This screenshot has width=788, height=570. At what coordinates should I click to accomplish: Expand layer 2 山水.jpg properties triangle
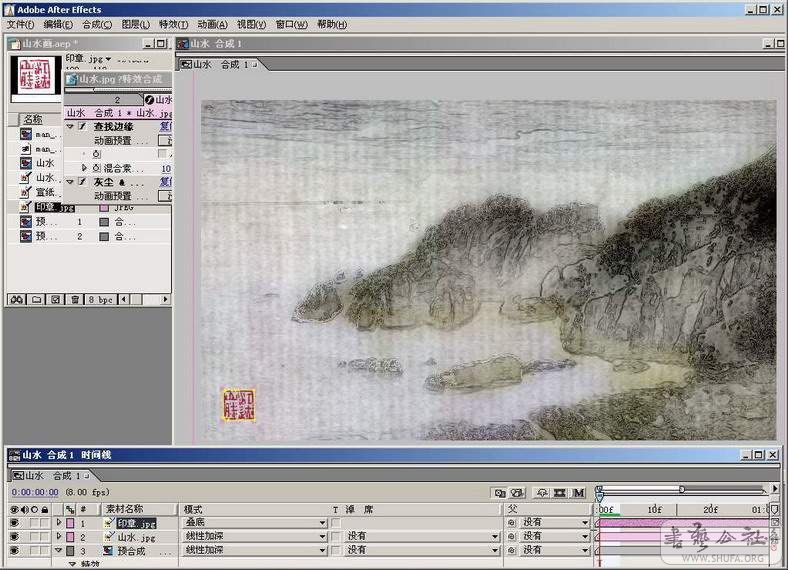pyautogui.click(x=59, y=537)
